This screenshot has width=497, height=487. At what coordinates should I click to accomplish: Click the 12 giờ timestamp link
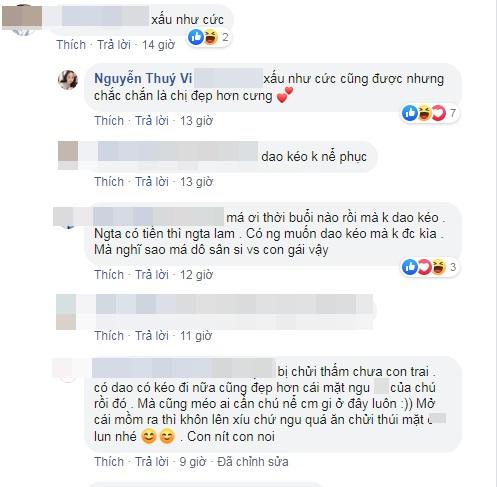196,275
